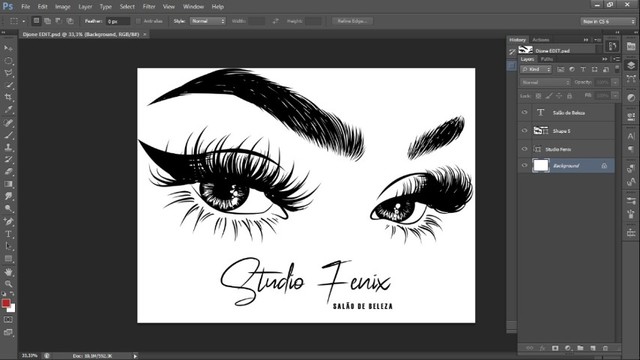The image size is (640, 360).
Task: Open the Layer menu
Action: (x=85, y=7)
